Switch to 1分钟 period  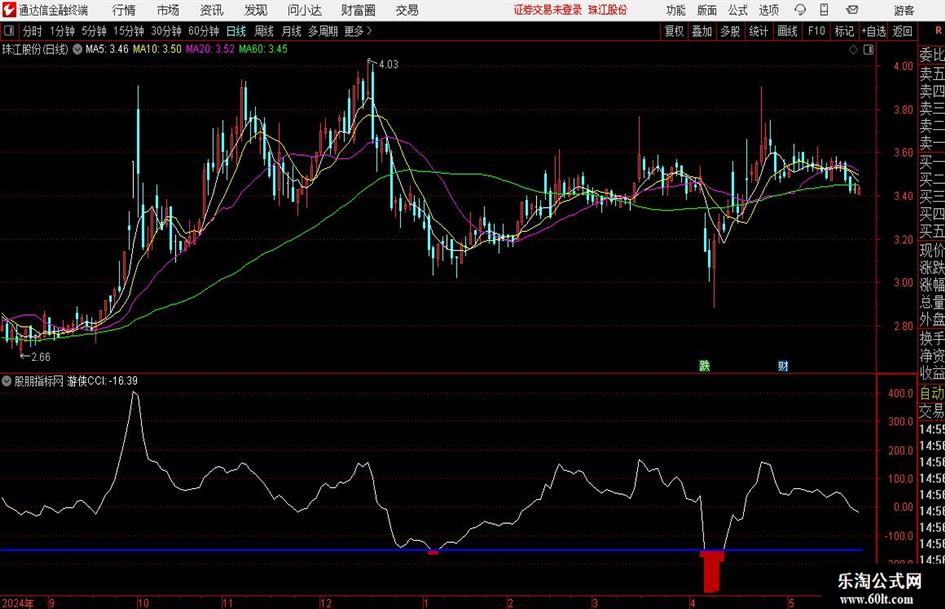click(x=61, y=31)
